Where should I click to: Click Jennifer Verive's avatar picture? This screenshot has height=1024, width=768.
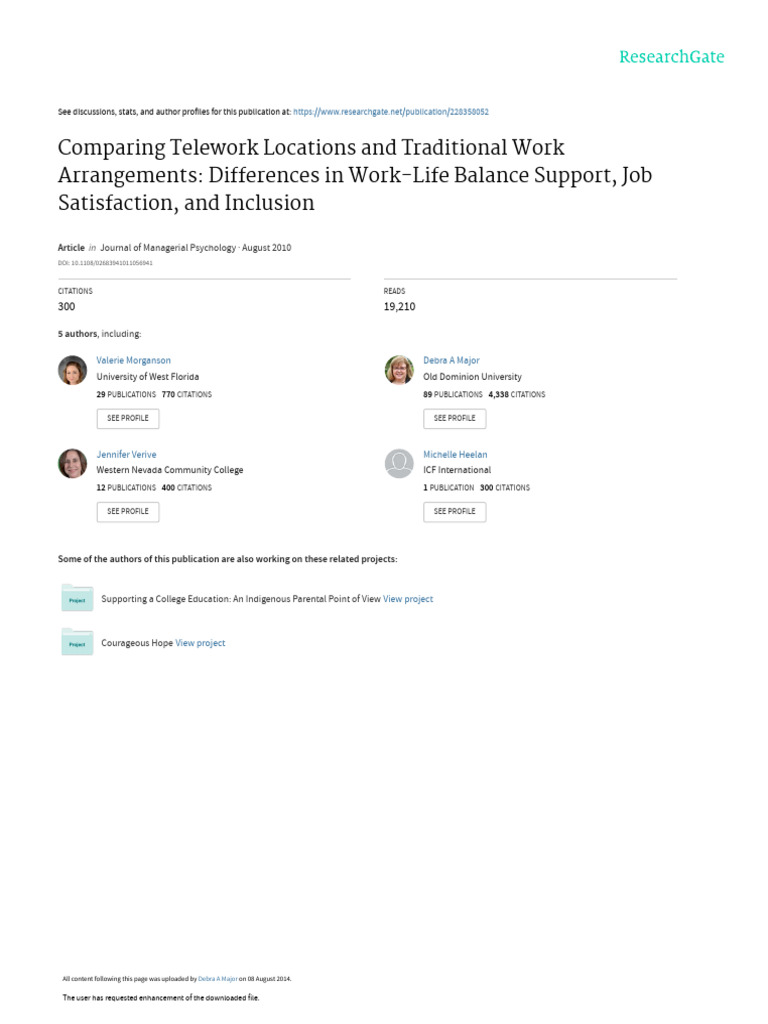point(73,463)
